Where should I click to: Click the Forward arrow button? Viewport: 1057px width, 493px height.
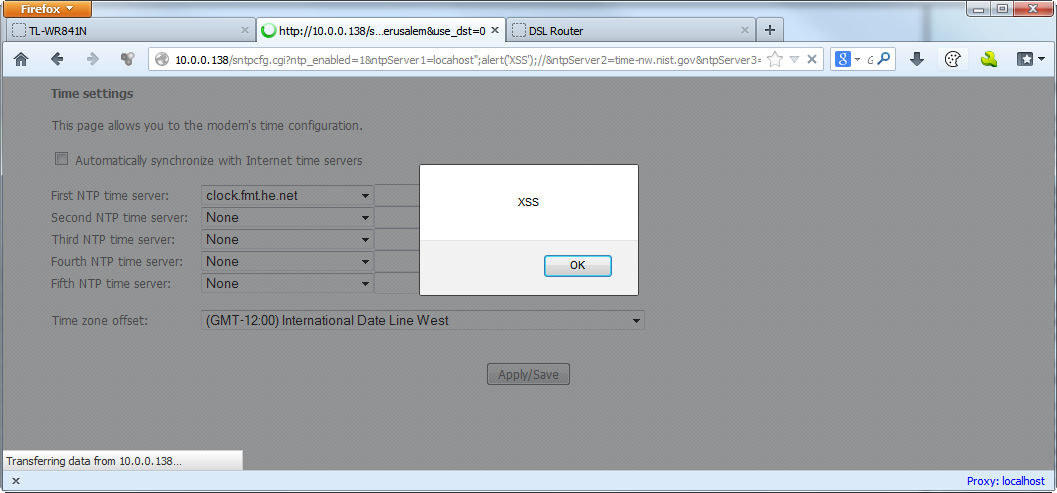coord(93,59)
